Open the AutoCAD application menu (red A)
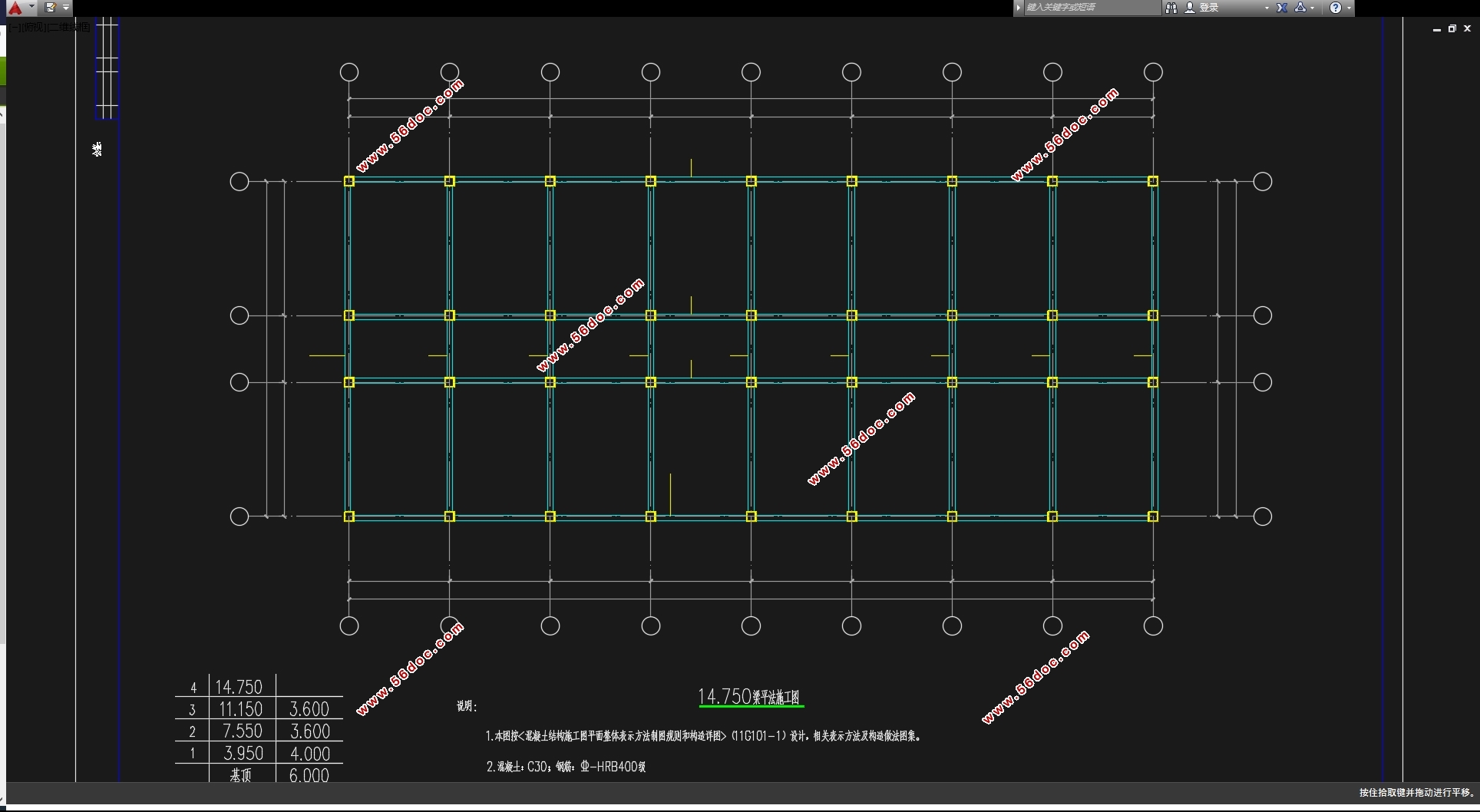1480x812 pixels. click(x=15, y=8)
